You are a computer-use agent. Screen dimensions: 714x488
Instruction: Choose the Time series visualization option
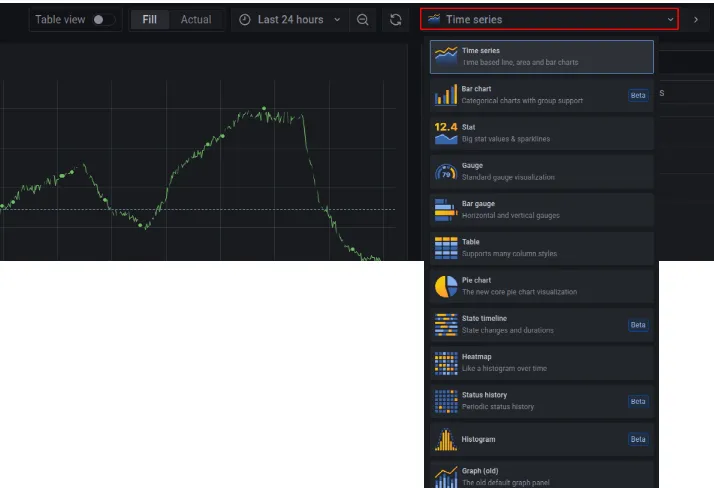click(541, 57)
